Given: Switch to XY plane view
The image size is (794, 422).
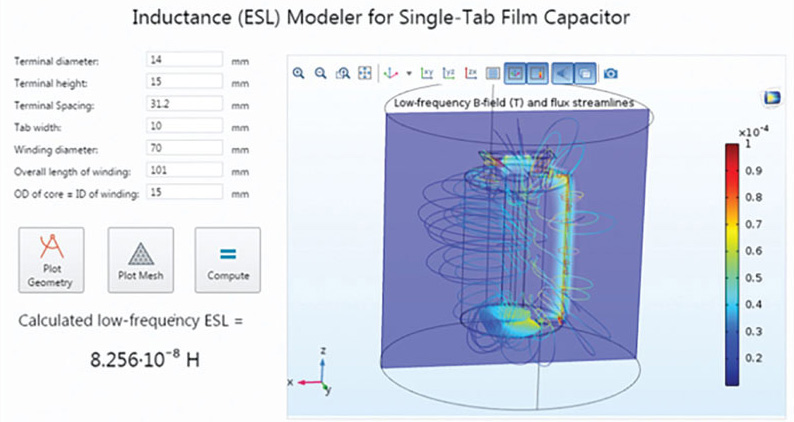Looking at the screenshot, I should (427, 73).
